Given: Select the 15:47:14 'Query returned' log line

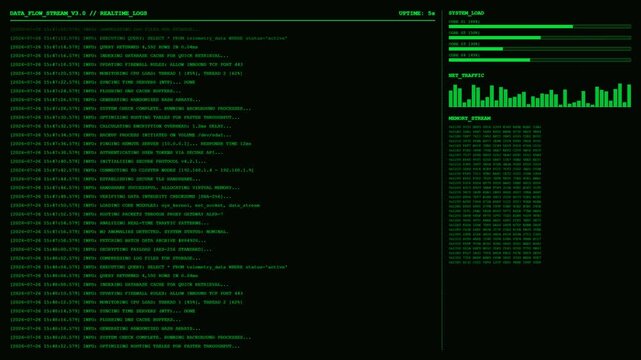Looking at the screenshot, I should 104,47.
